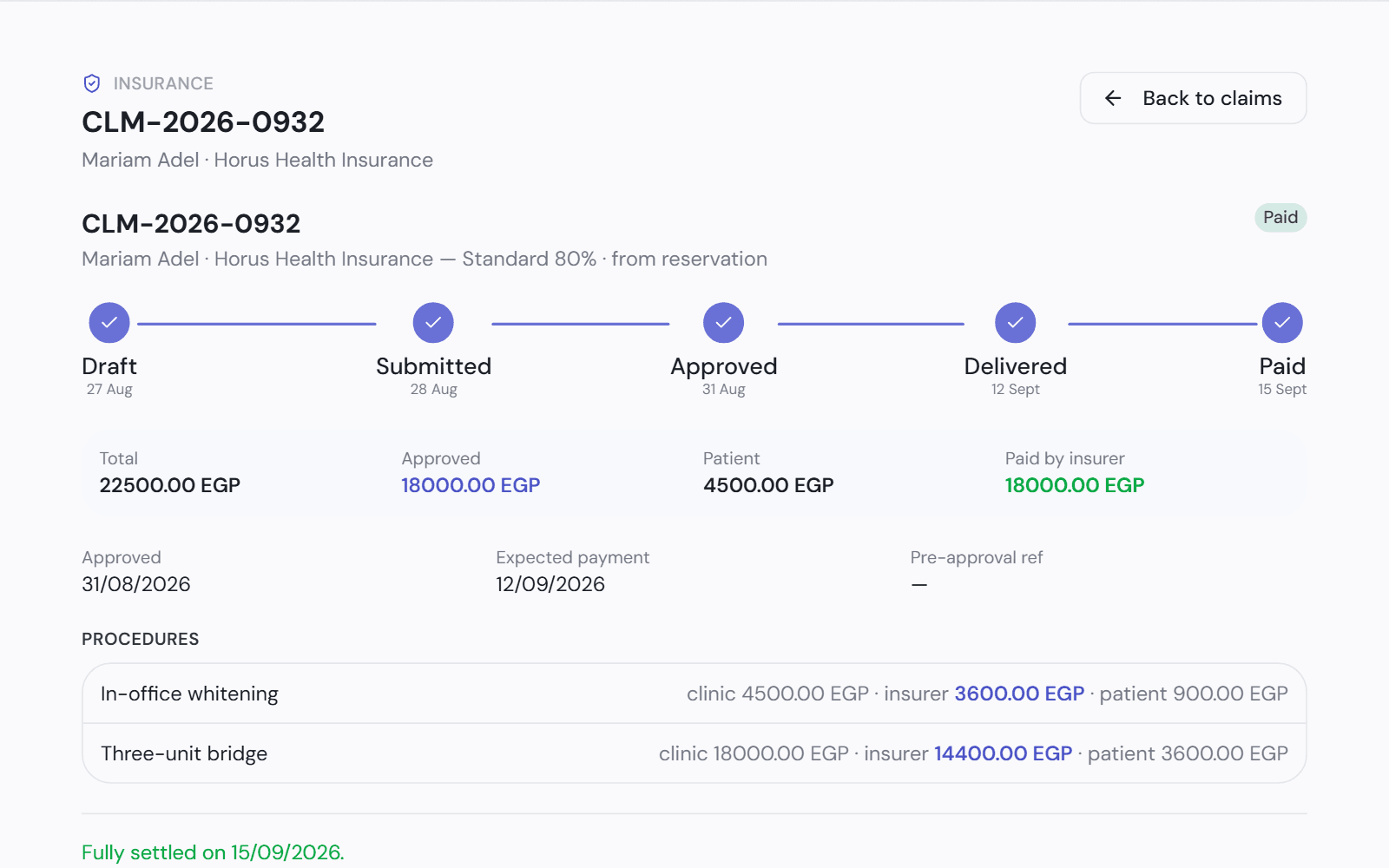Click the 27 Aug date under Draft

click(109, 389)
